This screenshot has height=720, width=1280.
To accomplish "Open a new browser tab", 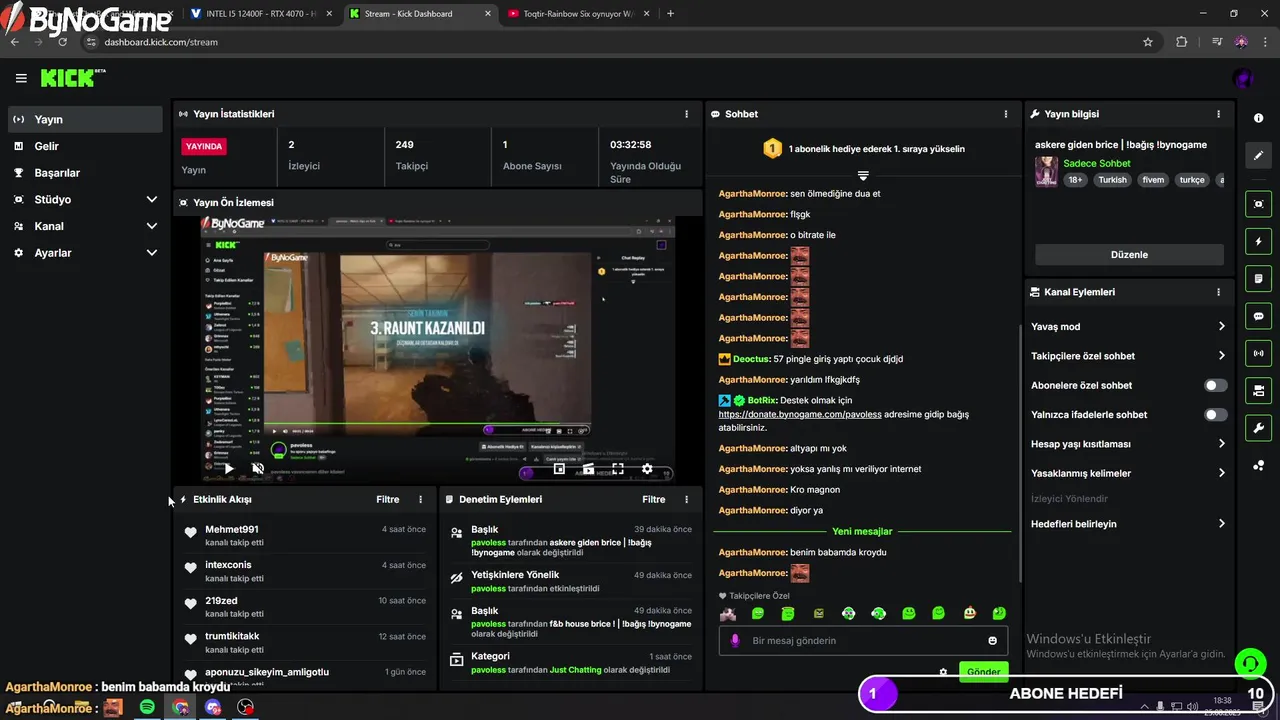I will 670,14.
